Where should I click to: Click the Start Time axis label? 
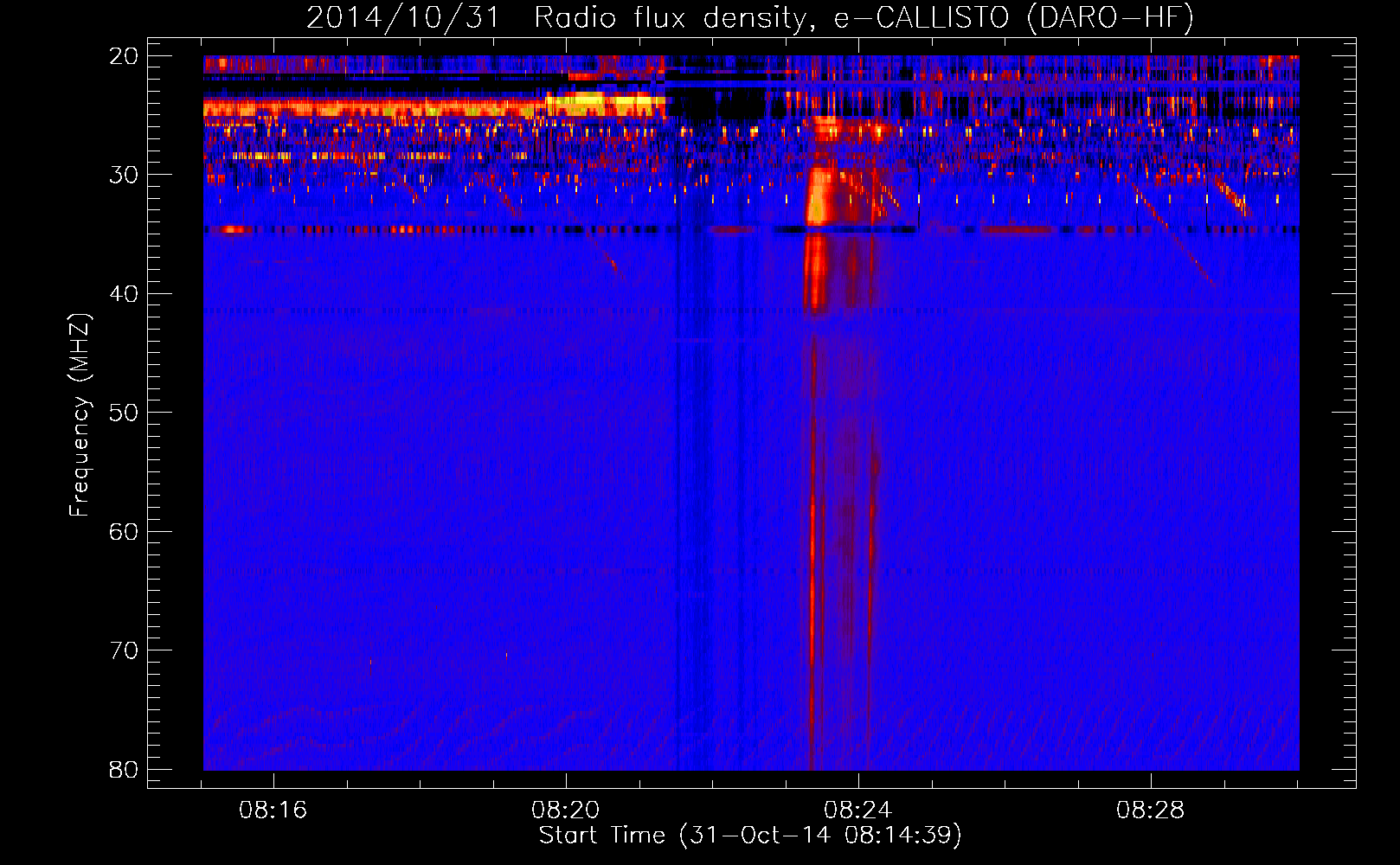point(750,835)
